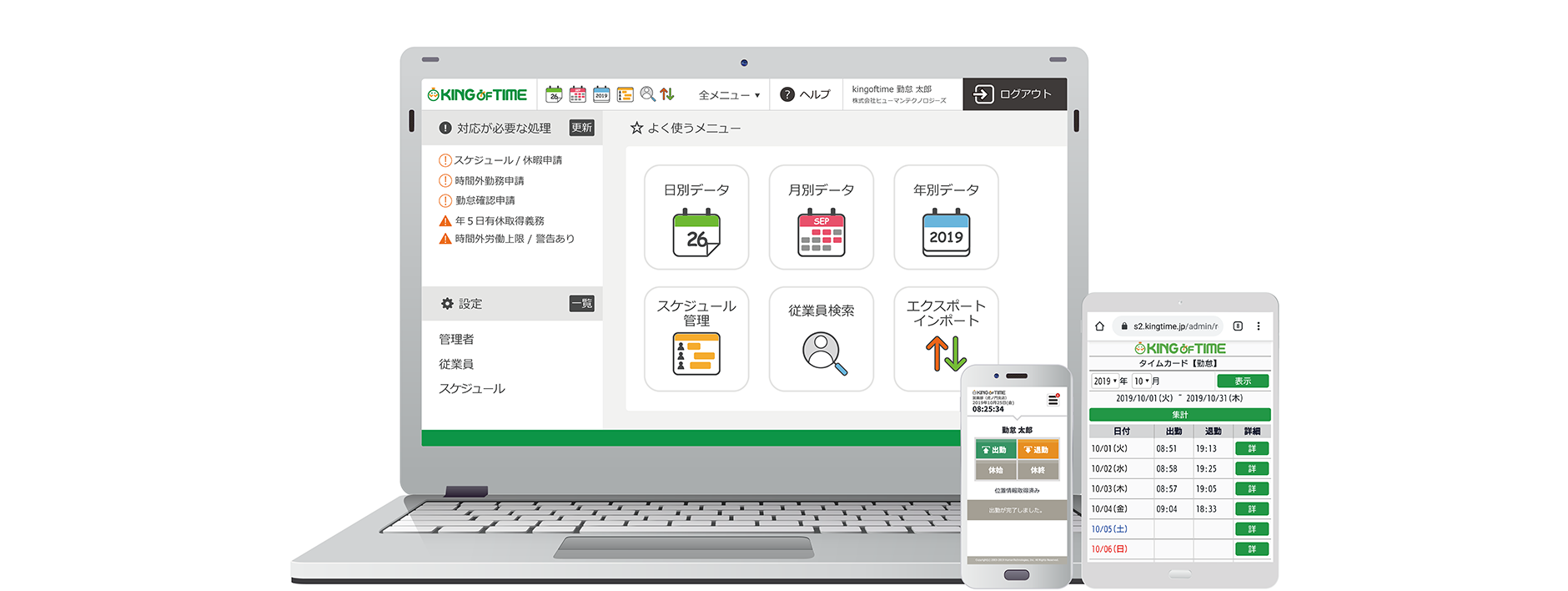1568x591 pixels.
Task: Open 従業員 settings link
Action: (x=456, y=364)
